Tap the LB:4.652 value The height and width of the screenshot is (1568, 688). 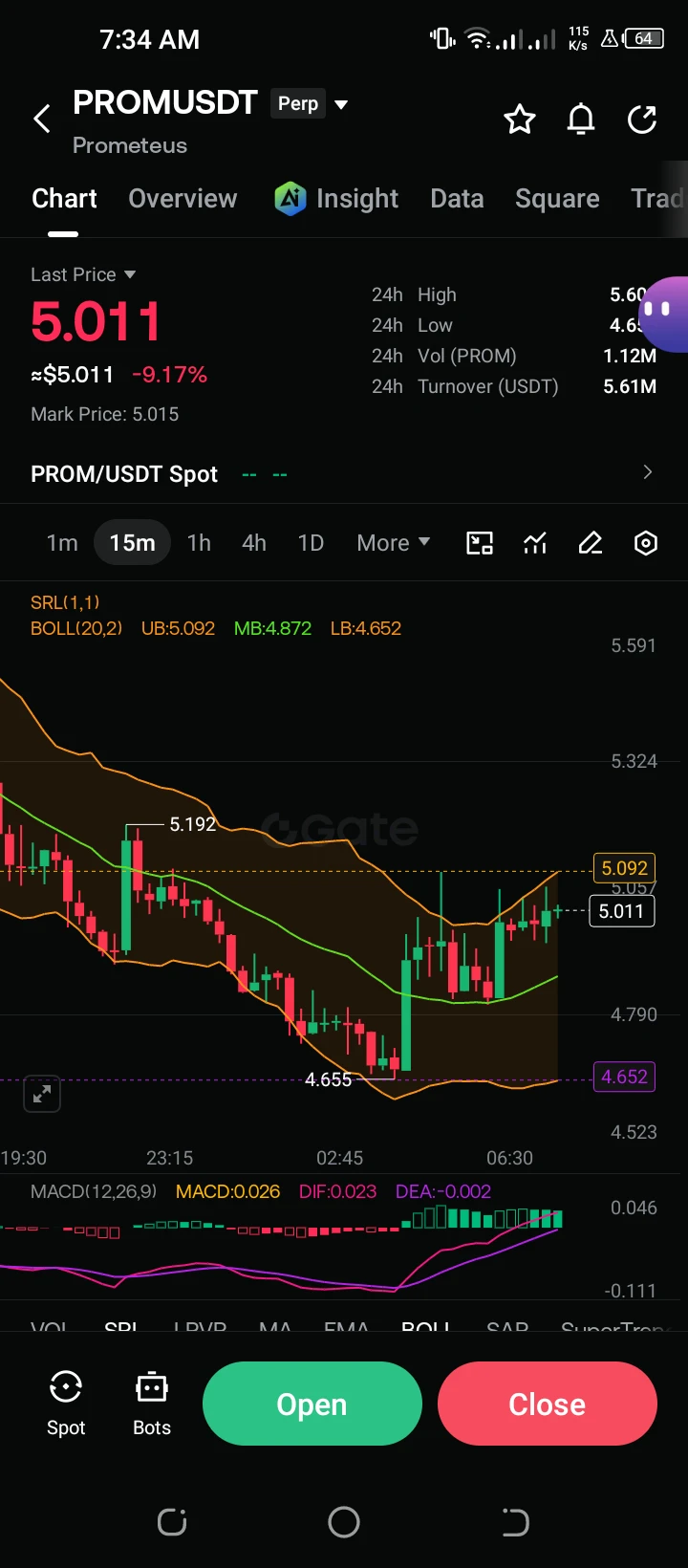click(365, 628)
